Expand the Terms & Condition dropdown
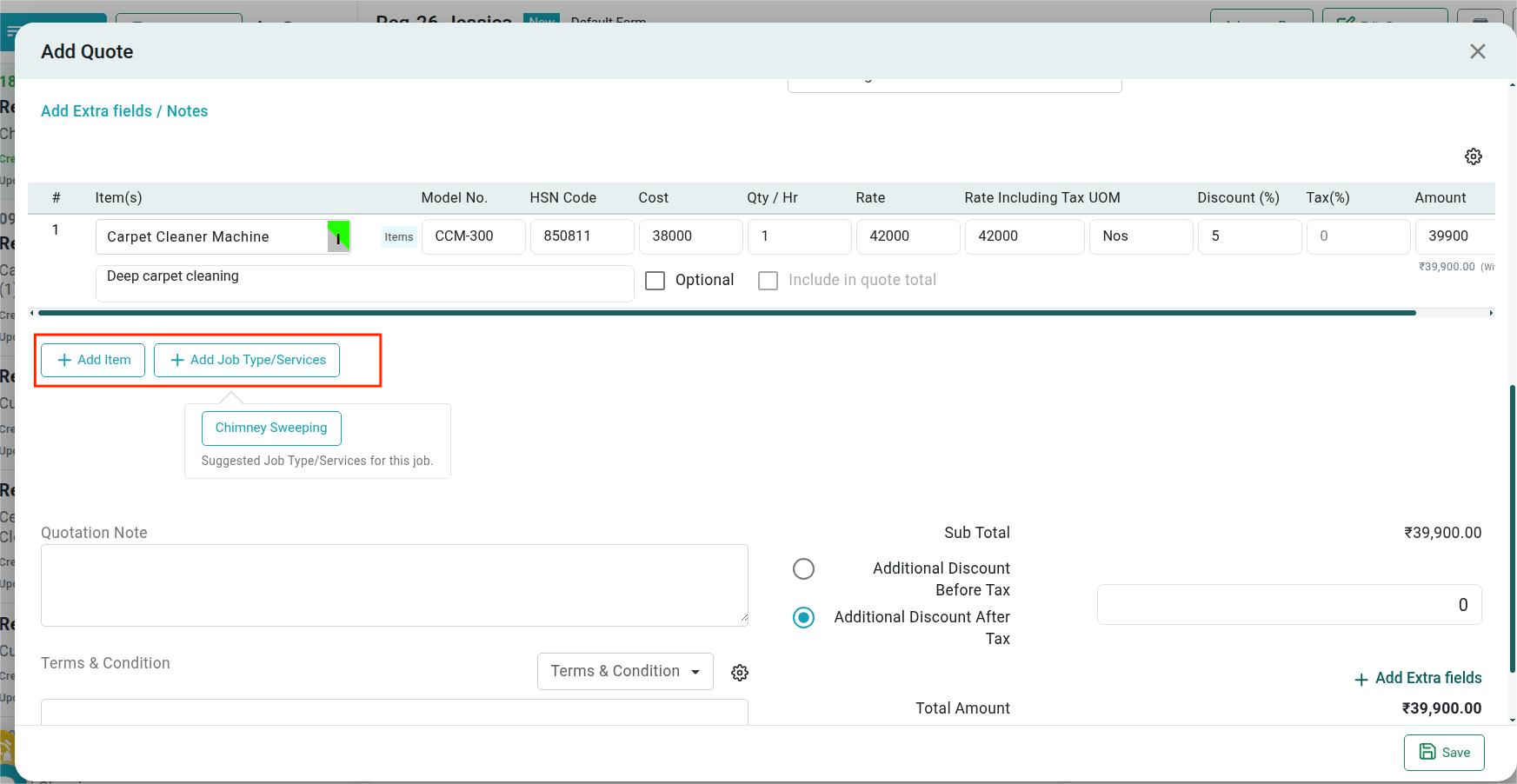This screenshot has width=1517, height=784. tap(625, 672)
